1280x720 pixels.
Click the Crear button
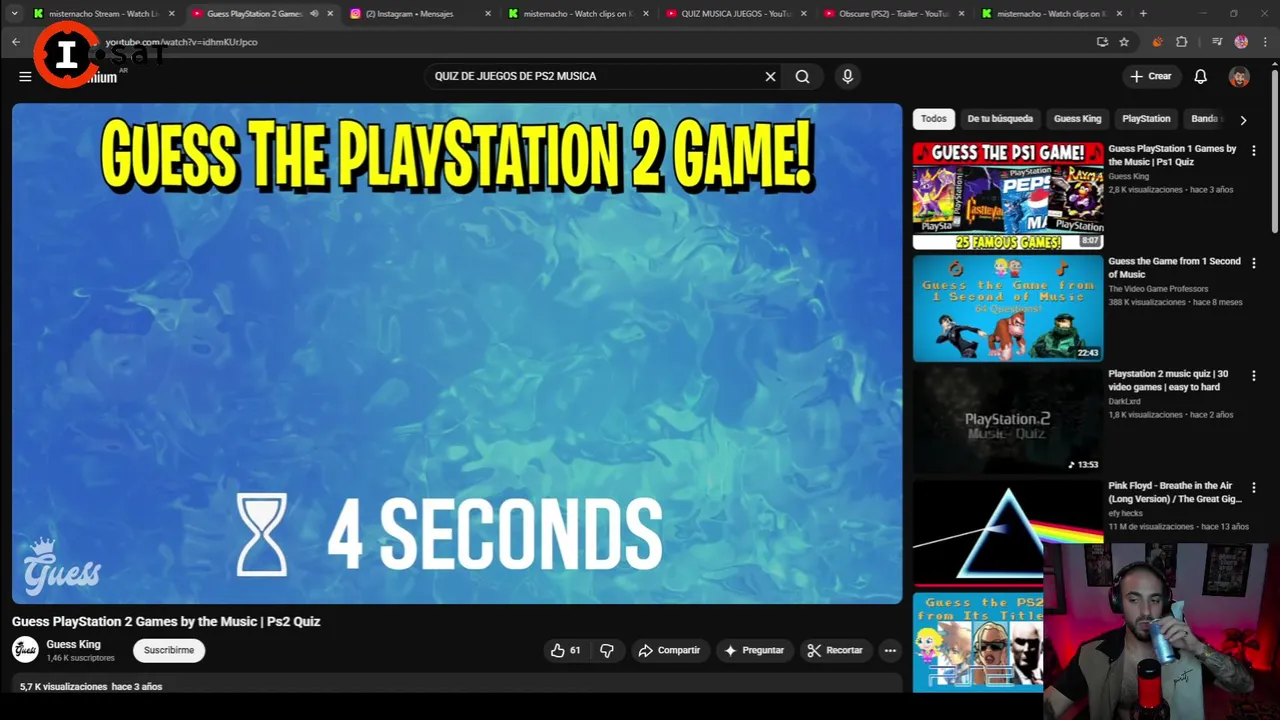pos(1150,76)
